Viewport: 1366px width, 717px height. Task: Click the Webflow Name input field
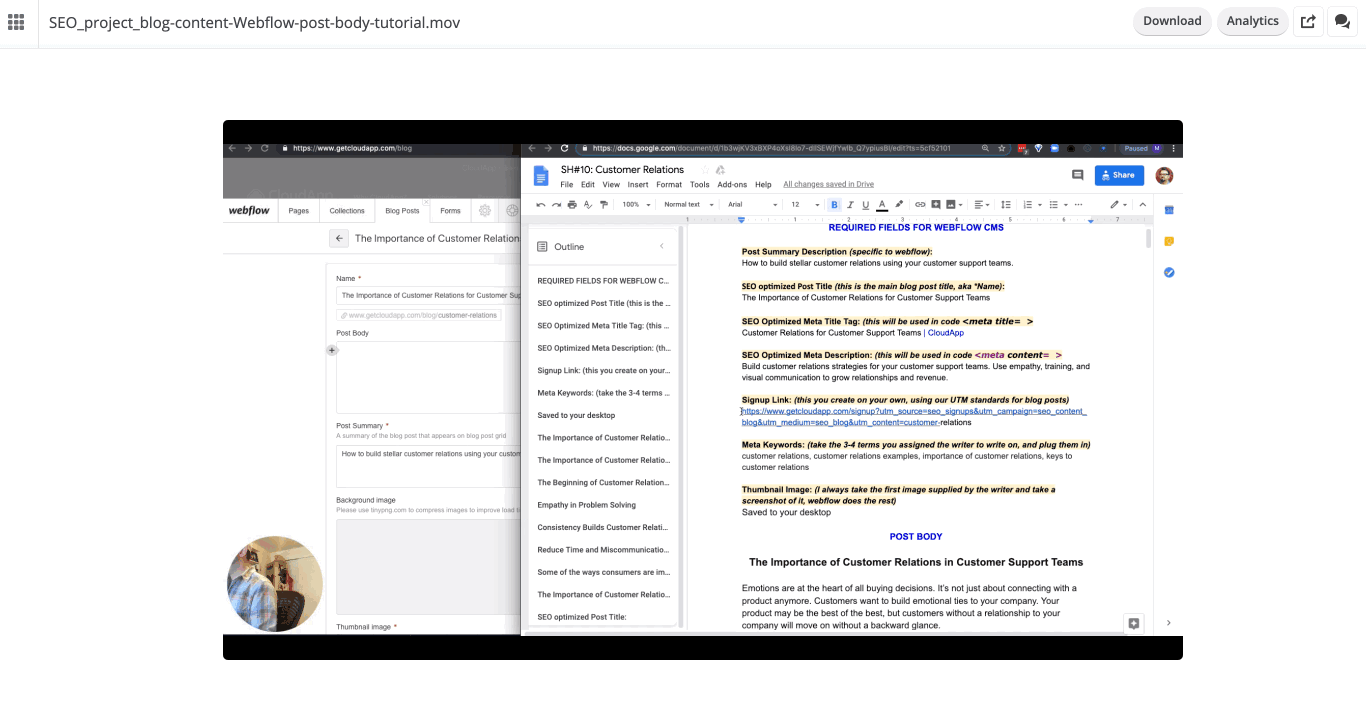pos(428,296)
